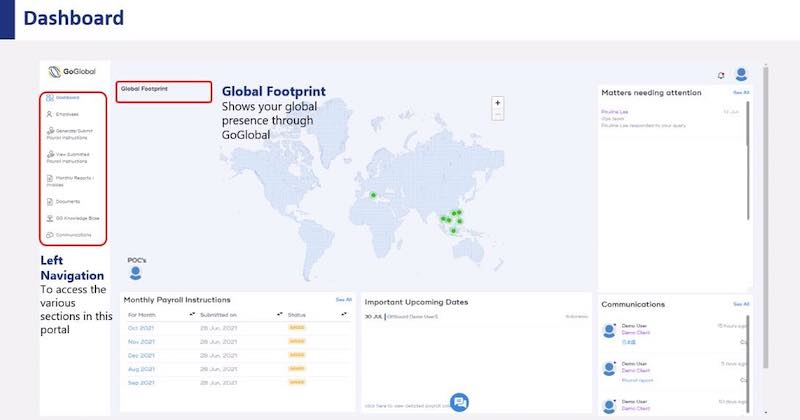Open the Employees sidebar icon

pos(49,114)
